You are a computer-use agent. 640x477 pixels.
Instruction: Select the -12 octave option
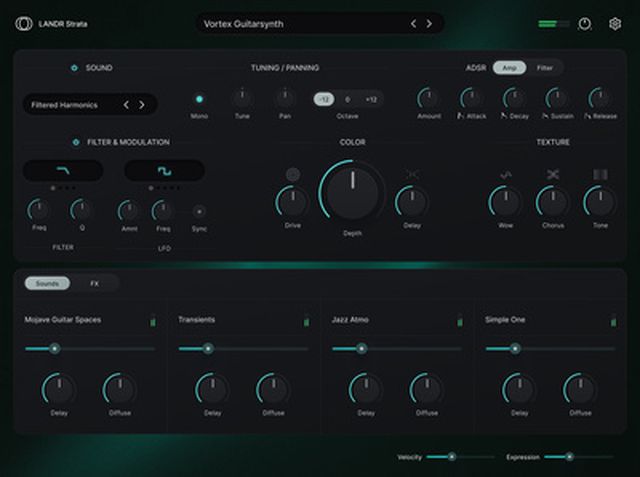pos(324,99)
